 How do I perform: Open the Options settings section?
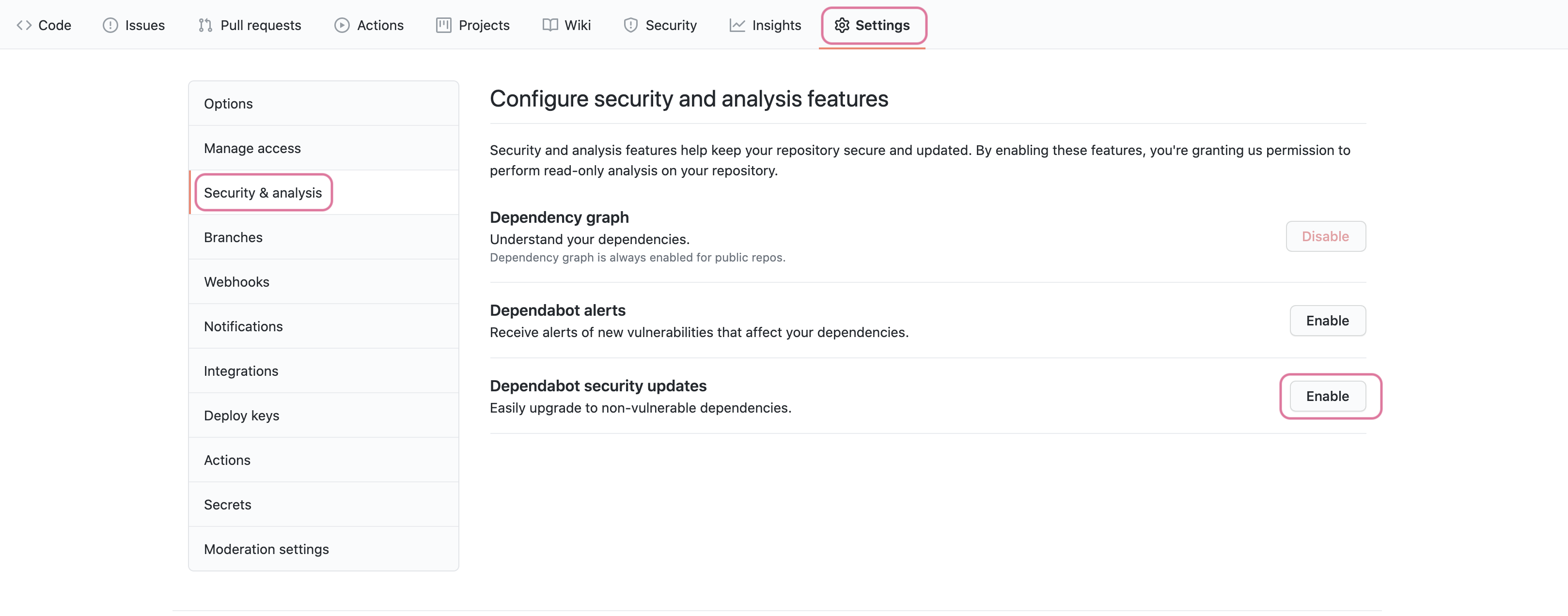tap(228, 103)
